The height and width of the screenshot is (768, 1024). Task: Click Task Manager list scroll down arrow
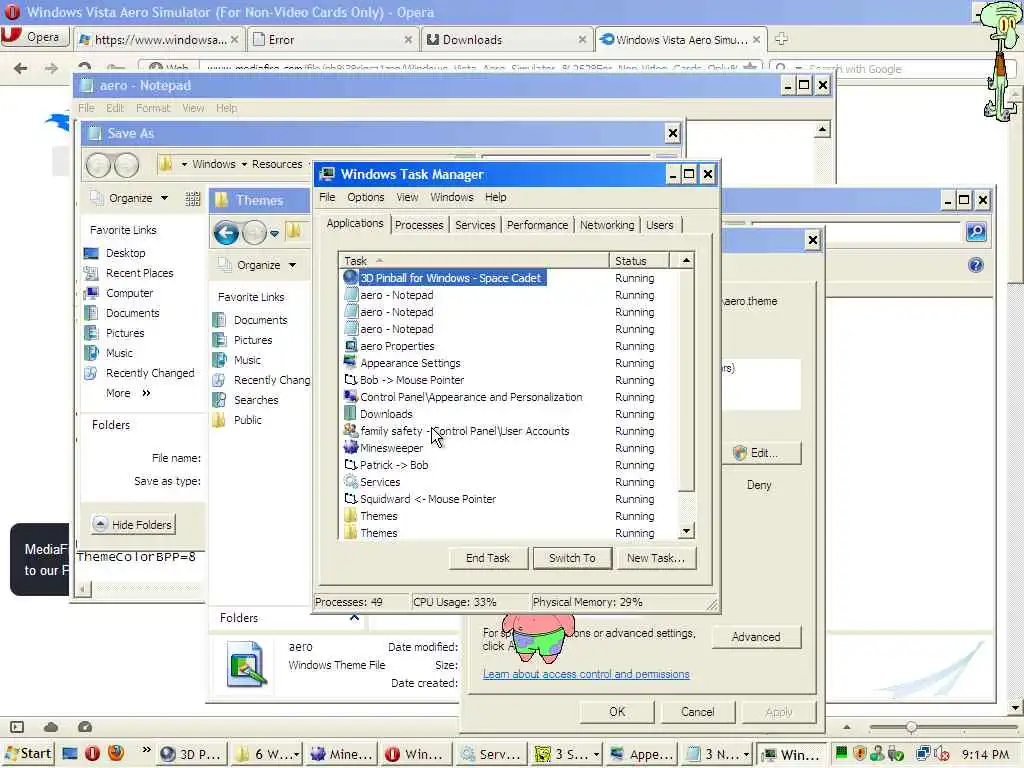click(686, 532)
